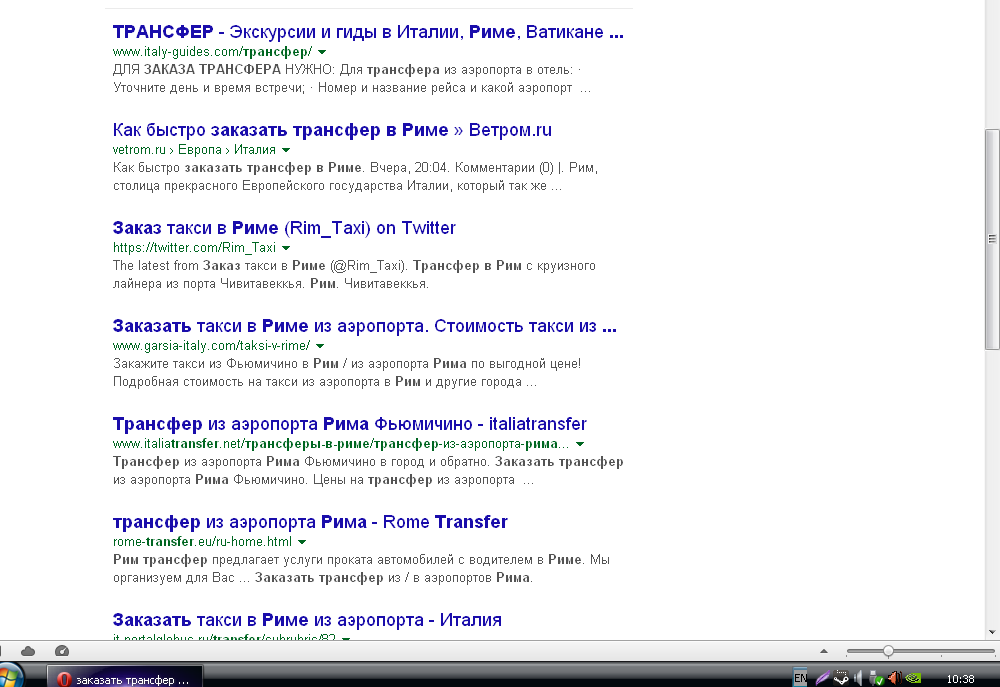Screen dimensions: 1000x687
Task: Switch input language via EN indicator
Action: pos(800,678)
